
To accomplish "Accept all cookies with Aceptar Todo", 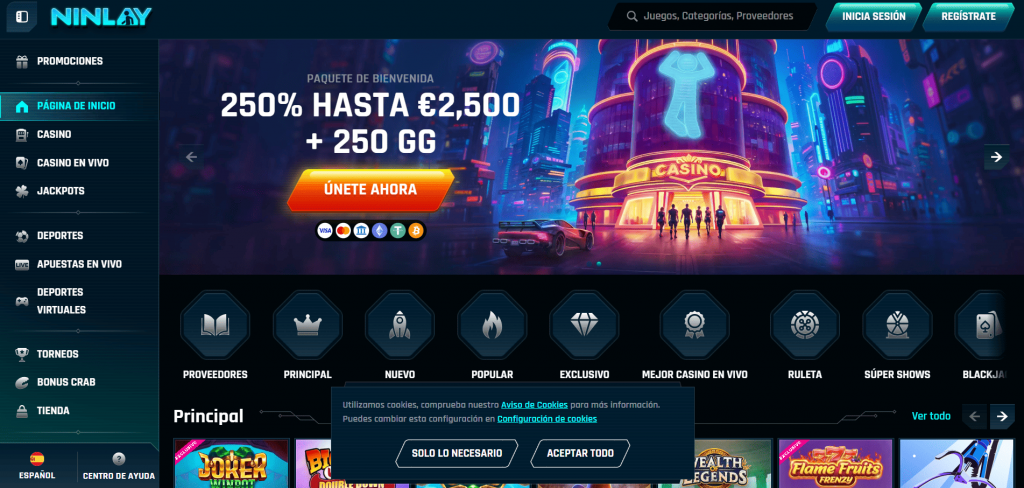I will 580,453.
